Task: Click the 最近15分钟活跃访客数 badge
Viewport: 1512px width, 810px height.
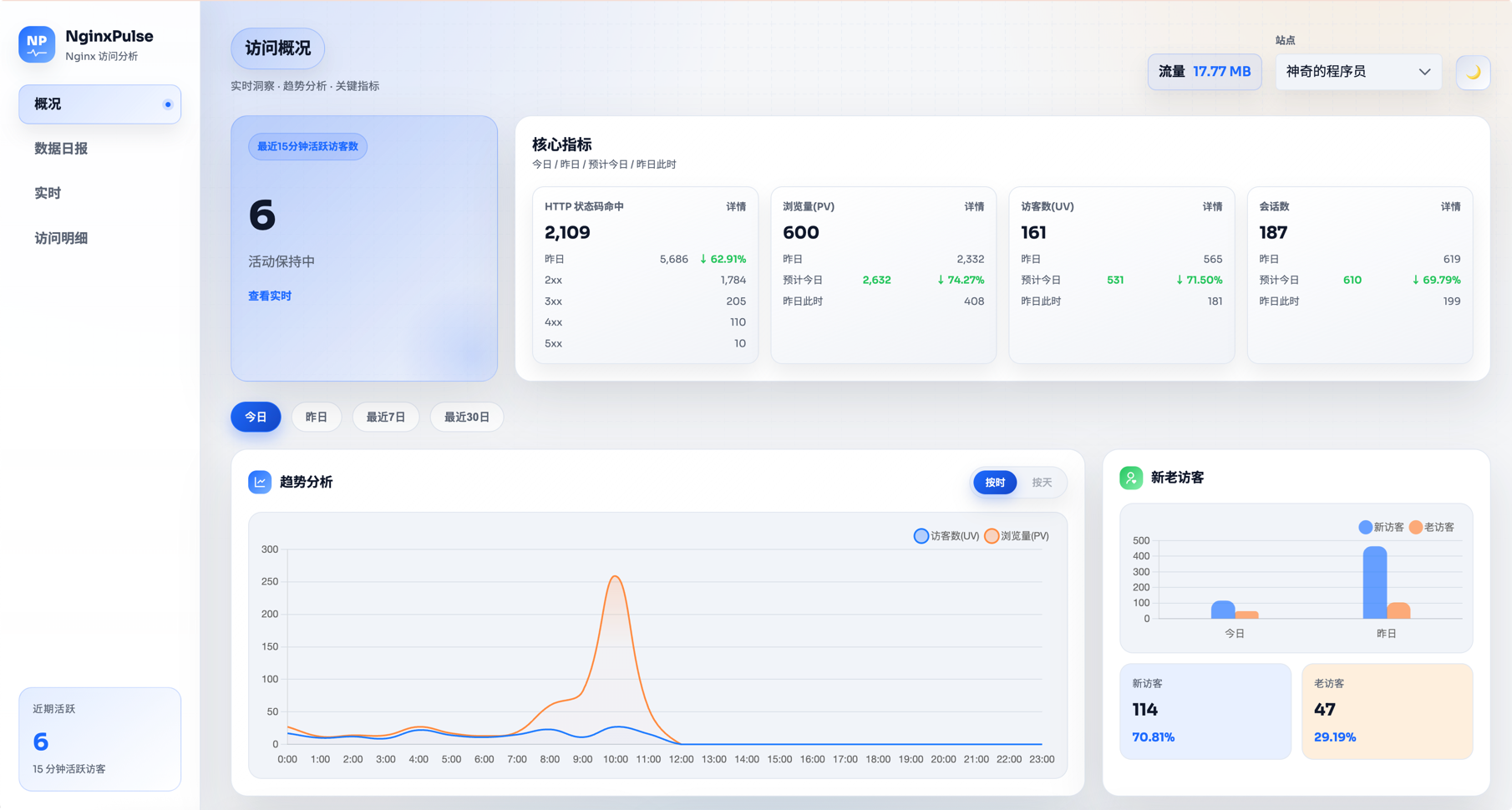Action: coord(307,146)
